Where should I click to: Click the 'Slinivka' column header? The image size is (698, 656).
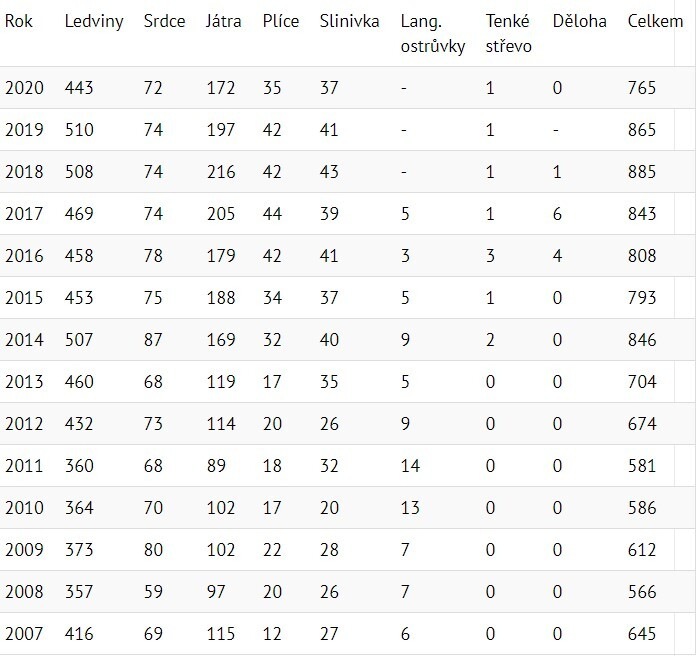(x=350, y=21)
